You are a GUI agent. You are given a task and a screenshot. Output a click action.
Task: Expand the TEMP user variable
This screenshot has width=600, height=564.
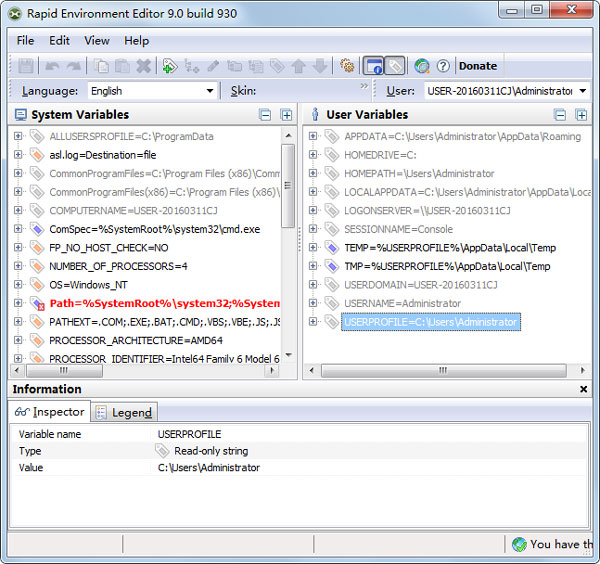313,248
